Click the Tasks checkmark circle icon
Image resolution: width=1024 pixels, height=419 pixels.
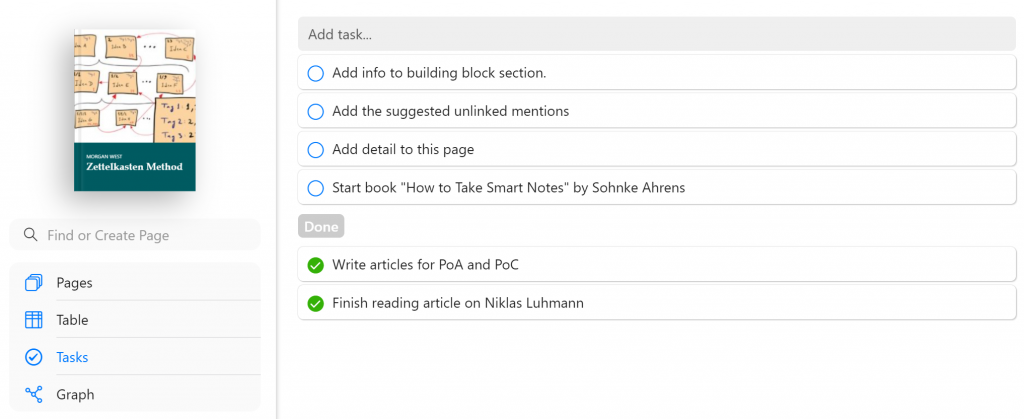[x=34, y=357]
